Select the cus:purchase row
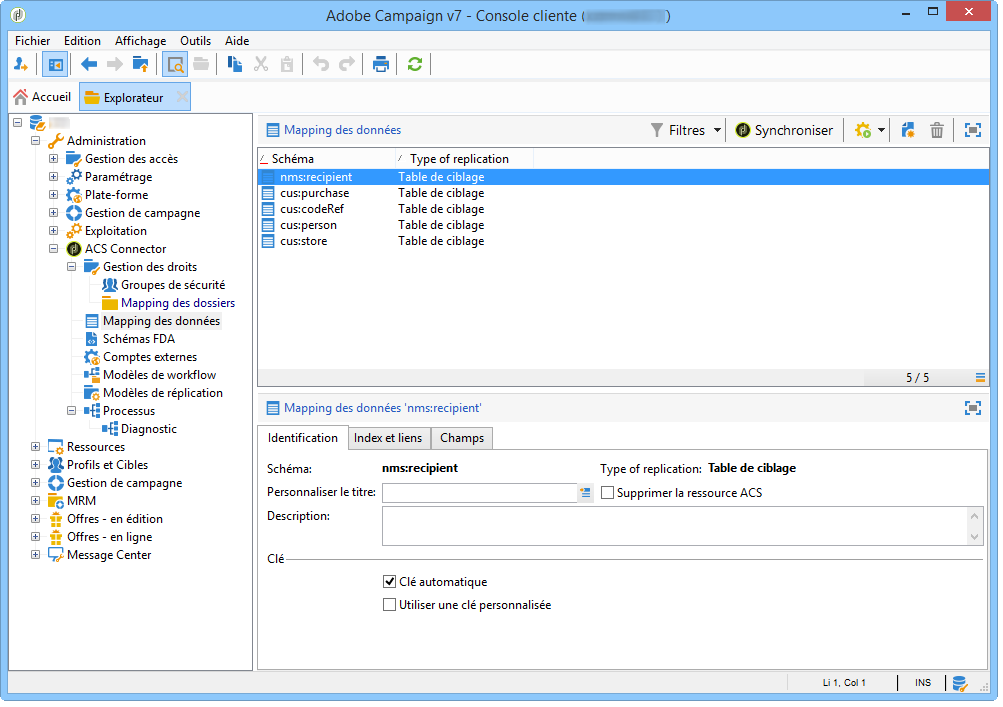1003x707 pixels. coord(624,193)
